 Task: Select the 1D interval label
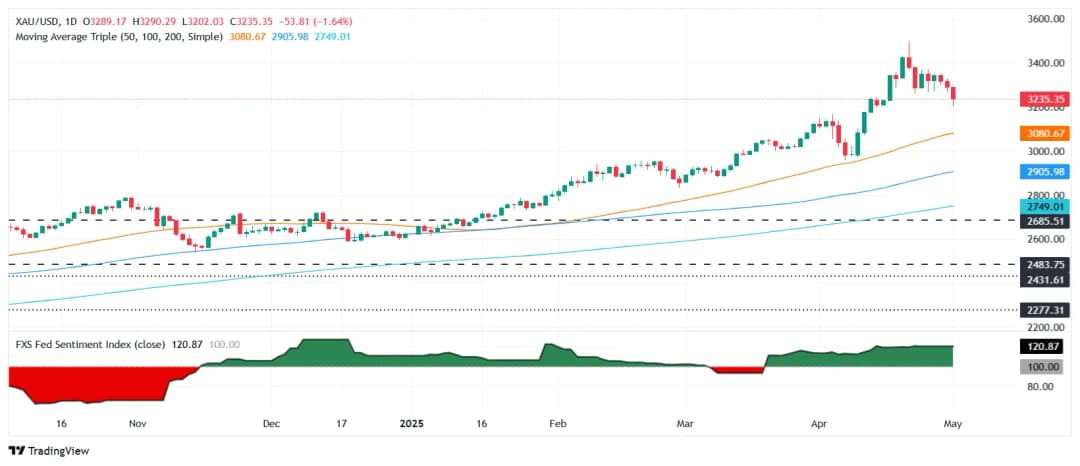pyautogui.click(x=73, y=21)
